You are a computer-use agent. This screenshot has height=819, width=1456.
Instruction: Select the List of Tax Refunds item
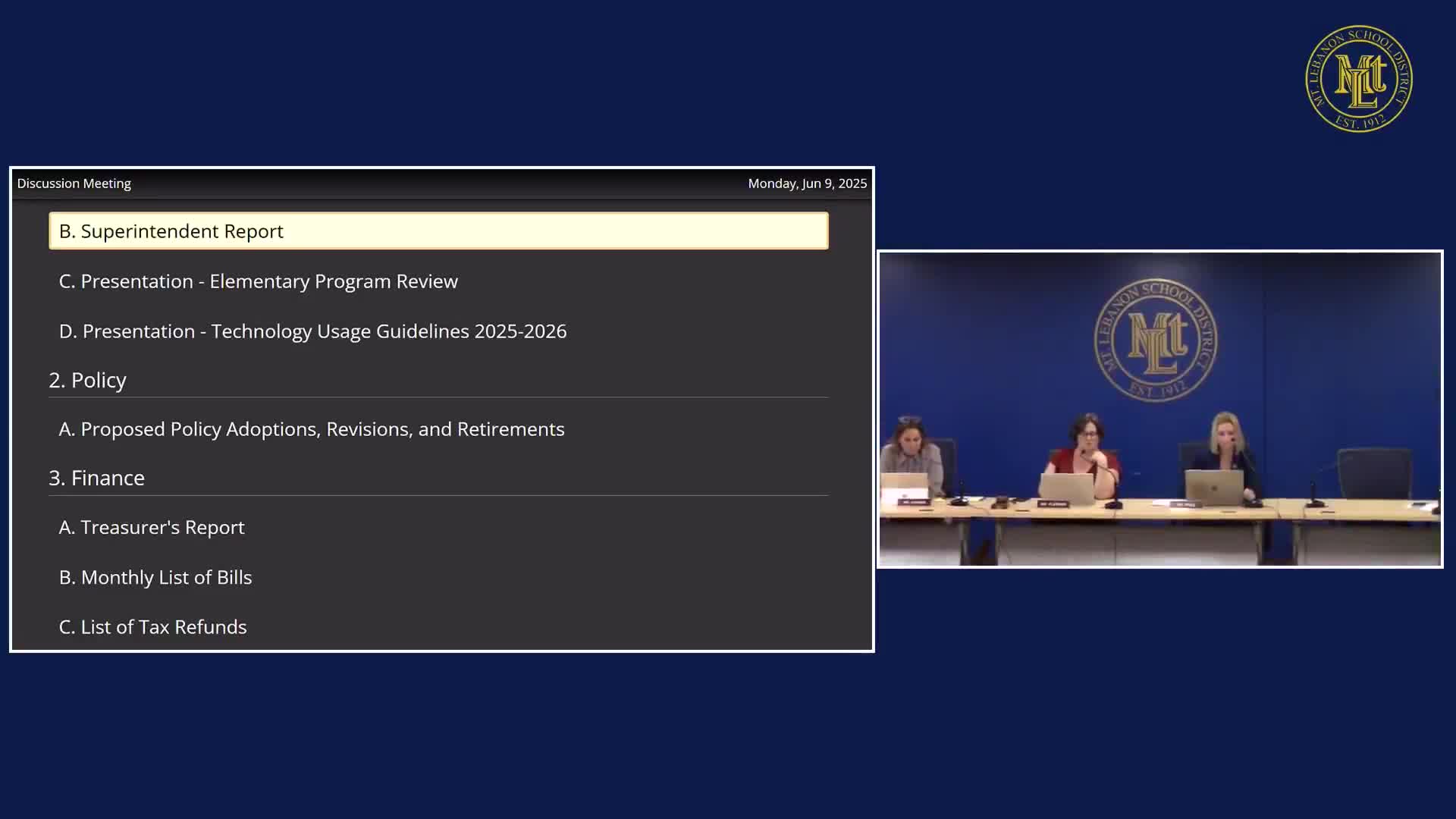click(153, 627)
